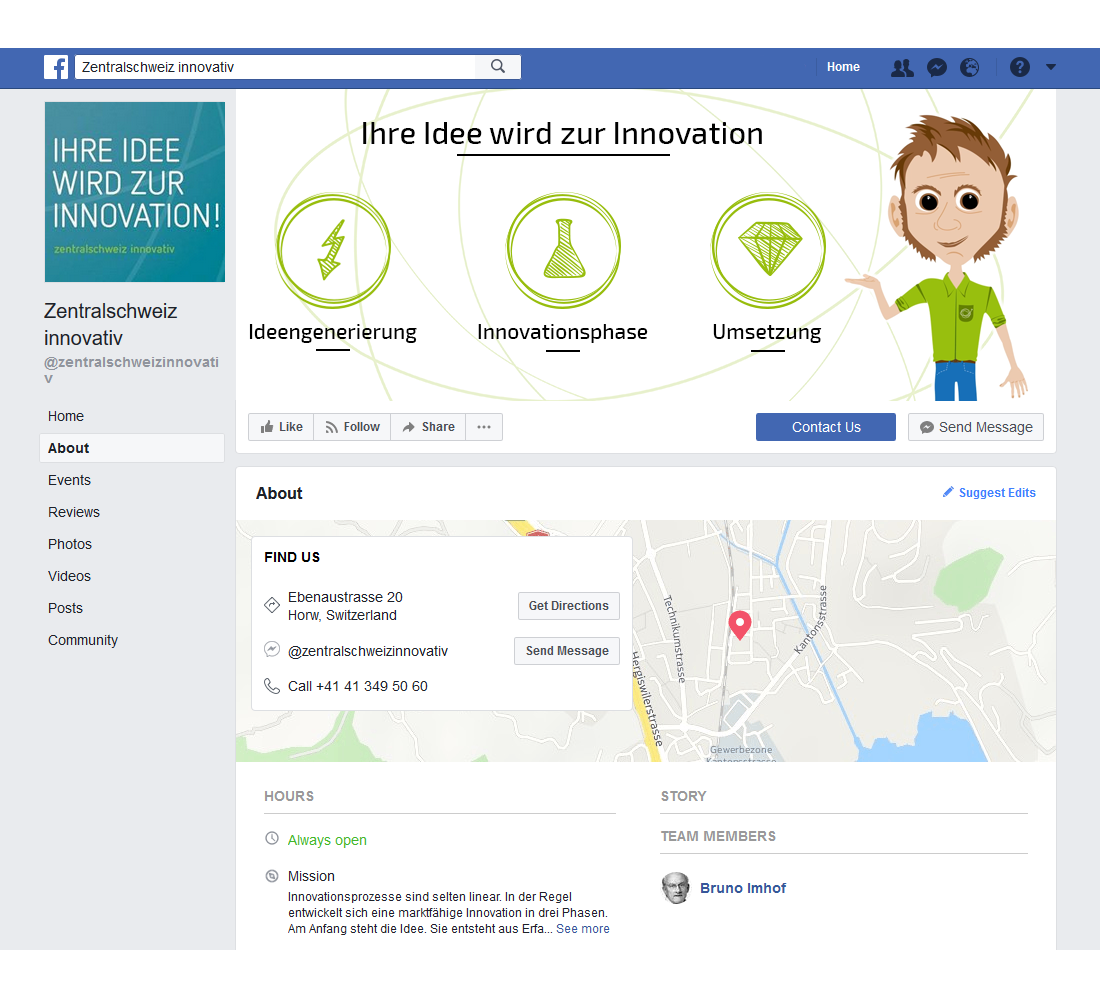Click the Innovationsphase flask icon
This screenshot has width=1100, height=1000.
(x=563, y=251)
